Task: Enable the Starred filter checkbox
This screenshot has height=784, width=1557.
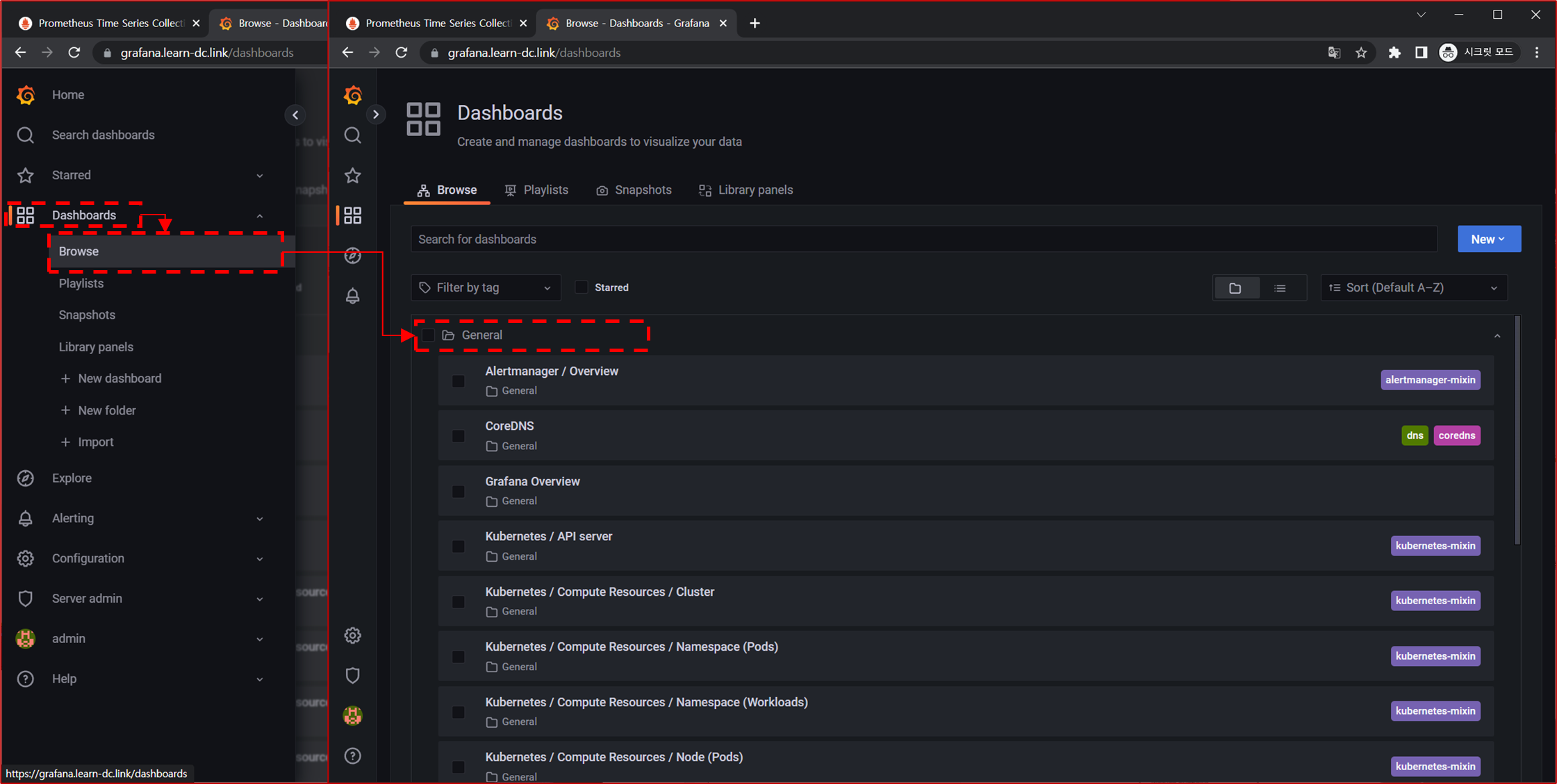Action: point(582,287)
